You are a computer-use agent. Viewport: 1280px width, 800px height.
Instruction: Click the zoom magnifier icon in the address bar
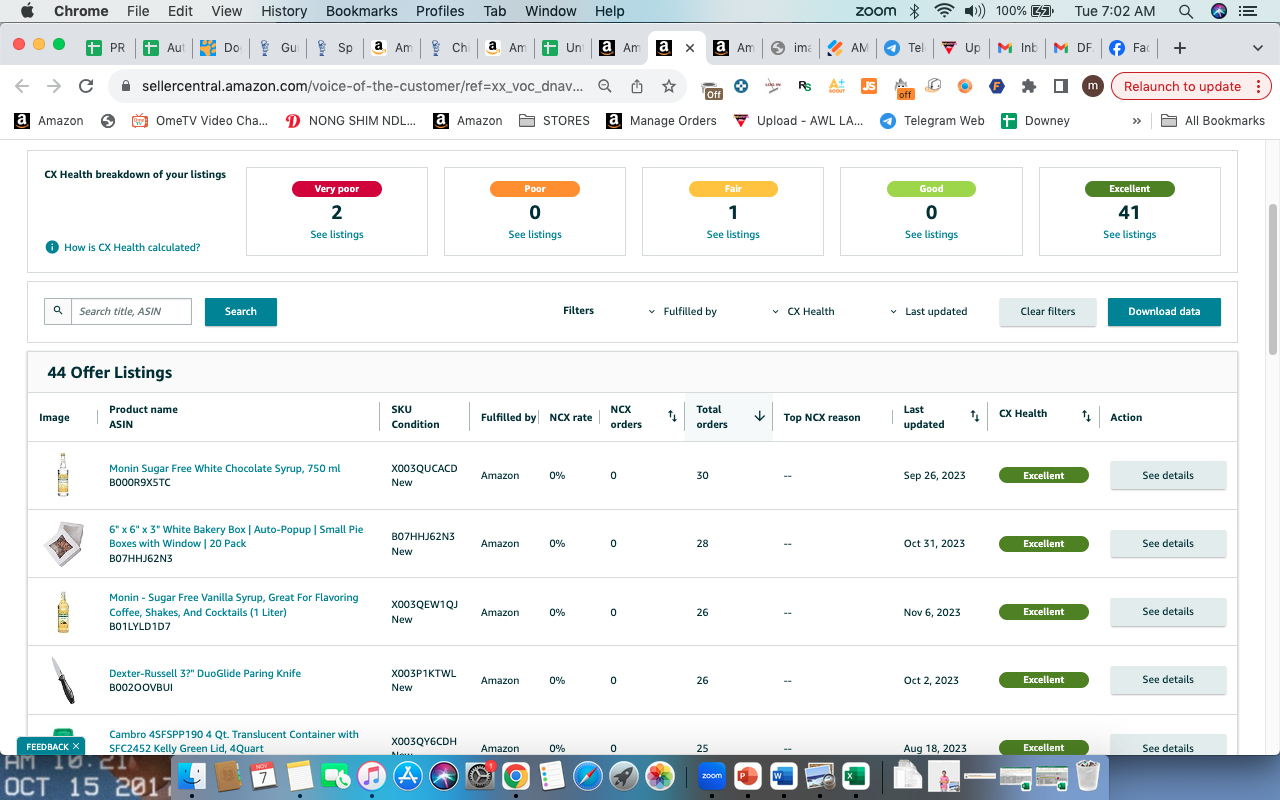(x=605, y=86)
